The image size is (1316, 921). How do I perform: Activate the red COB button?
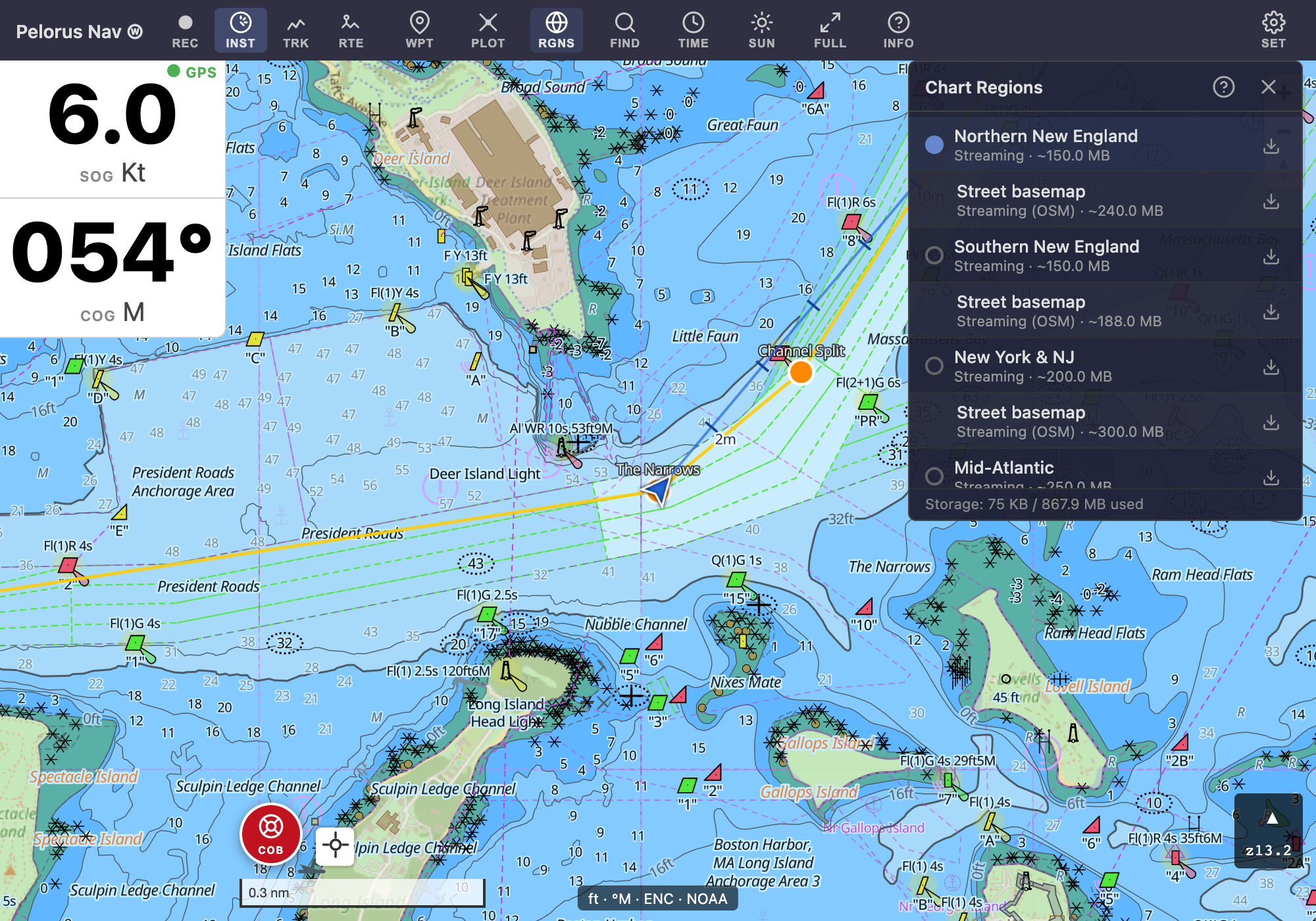(270, 834)
